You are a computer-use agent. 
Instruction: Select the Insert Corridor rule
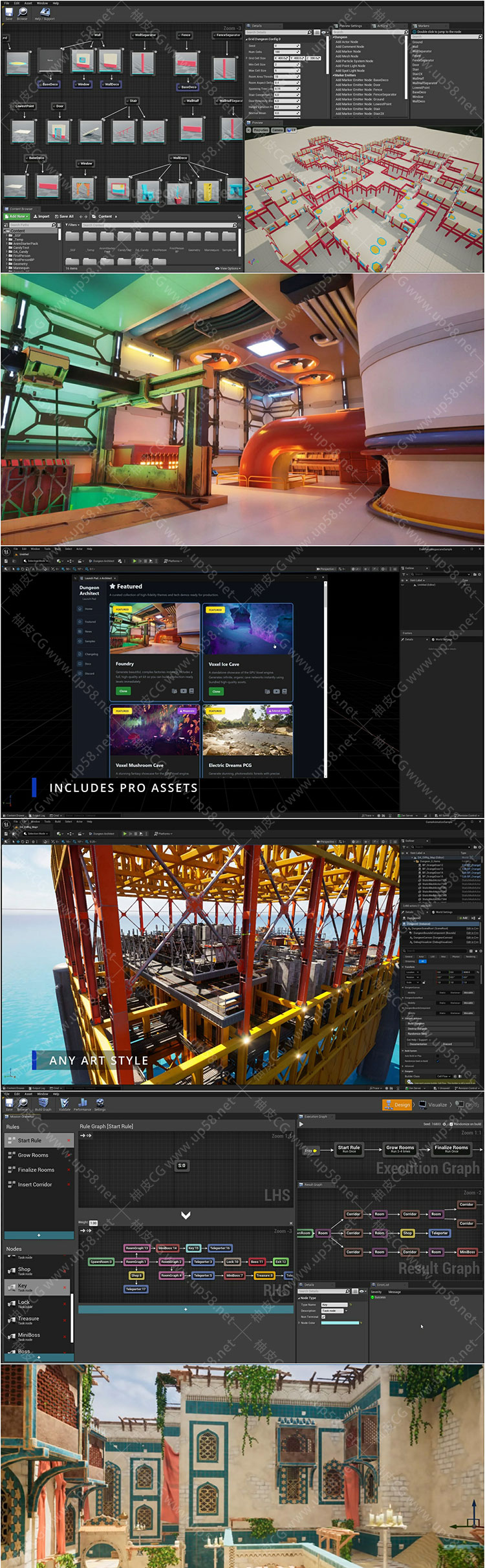[x=38, y=1185]
